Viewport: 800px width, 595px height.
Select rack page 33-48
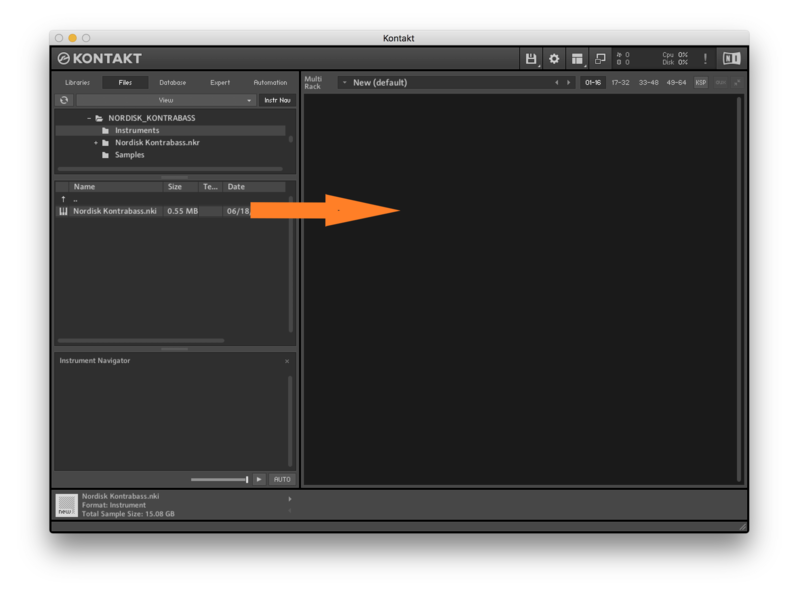(648, 83)
